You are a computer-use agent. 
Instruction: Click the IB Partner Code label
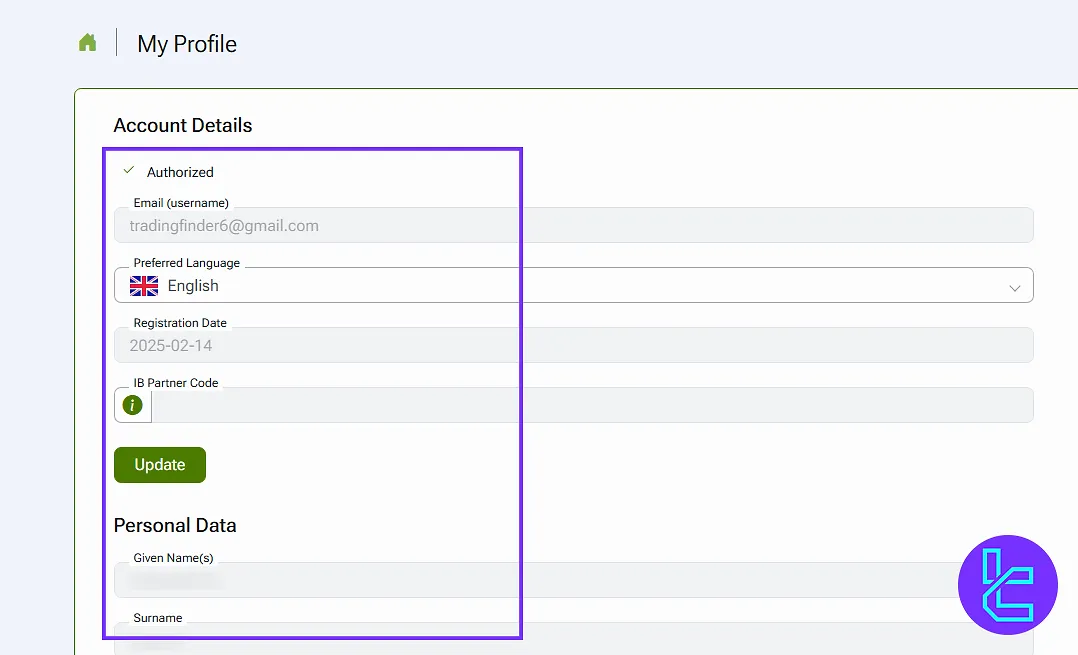(176, 383)
